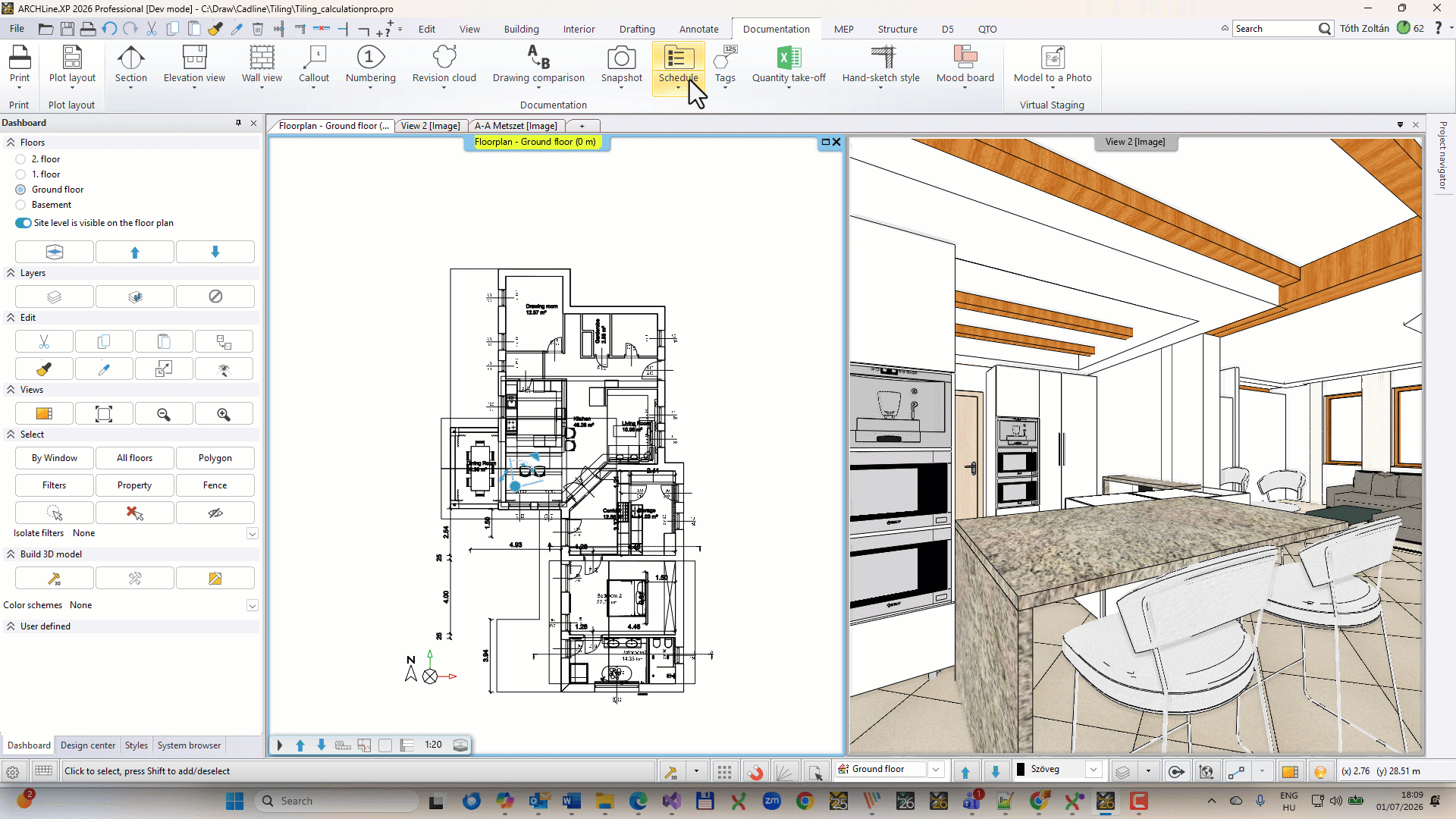Open the Structure ribbon tab

coord(897,30)
